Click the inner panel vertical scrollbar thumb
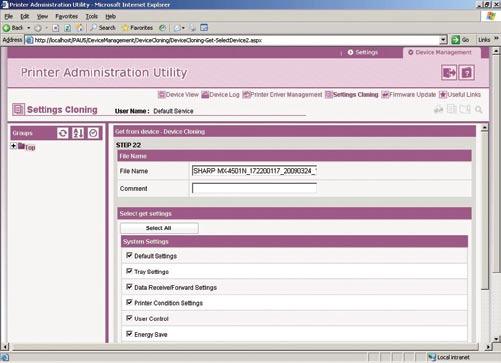The width and height of the screenshot is (501, 363). click(x=485, y=211)
